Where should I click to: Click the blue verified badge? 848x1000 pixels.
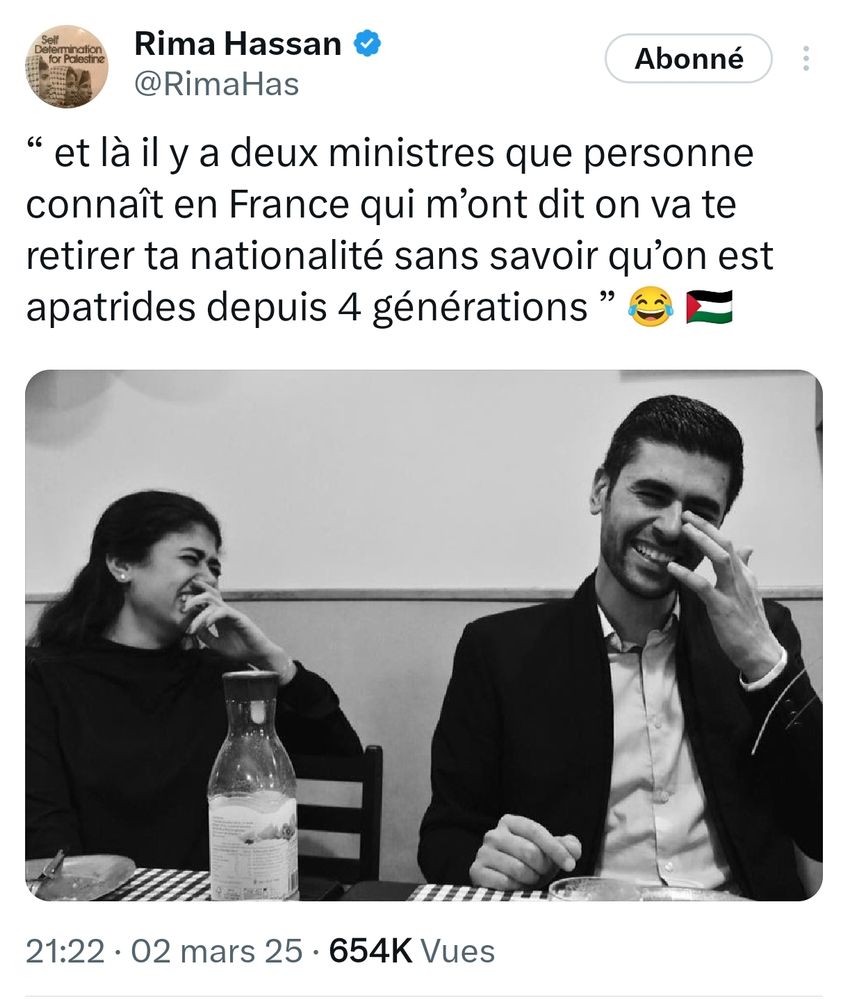click(x=367, y=43)
